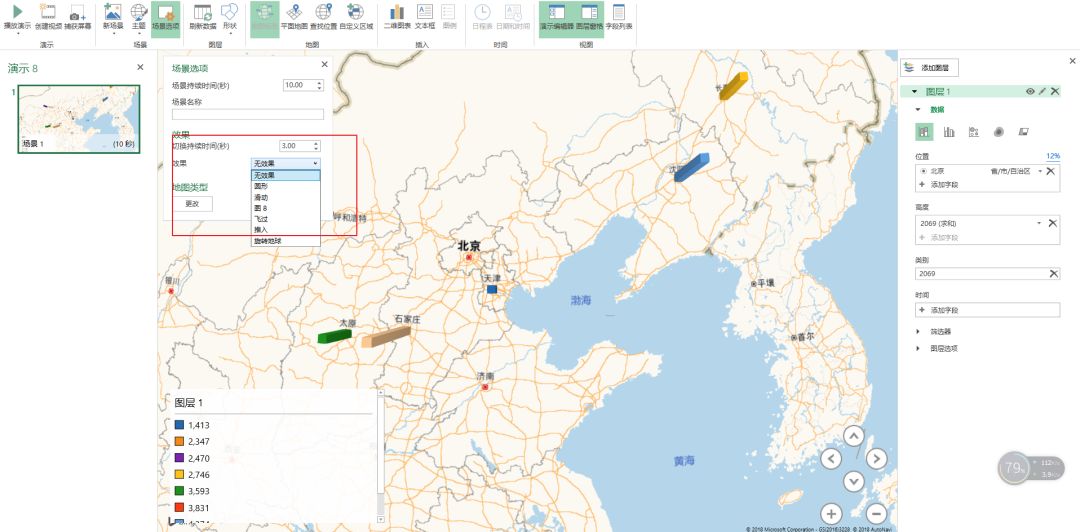The width and height of the screenshot is (1080, 532).
Task: Open the Themes (主题) globe icon
Action: (139, 12)
